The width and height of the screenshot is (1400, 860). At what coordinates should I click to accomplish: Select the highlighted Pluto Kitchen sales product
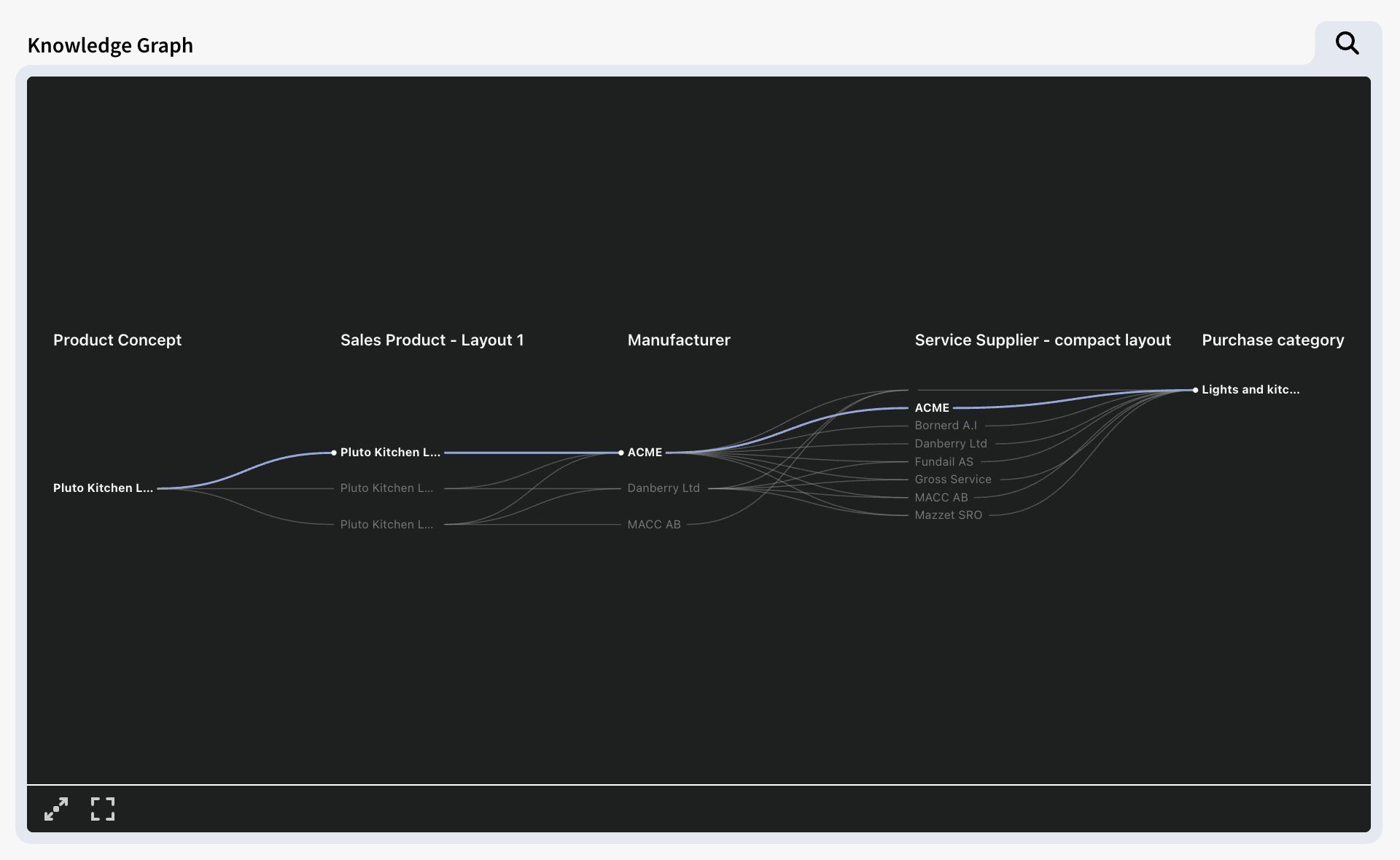(x=389, y=453)
